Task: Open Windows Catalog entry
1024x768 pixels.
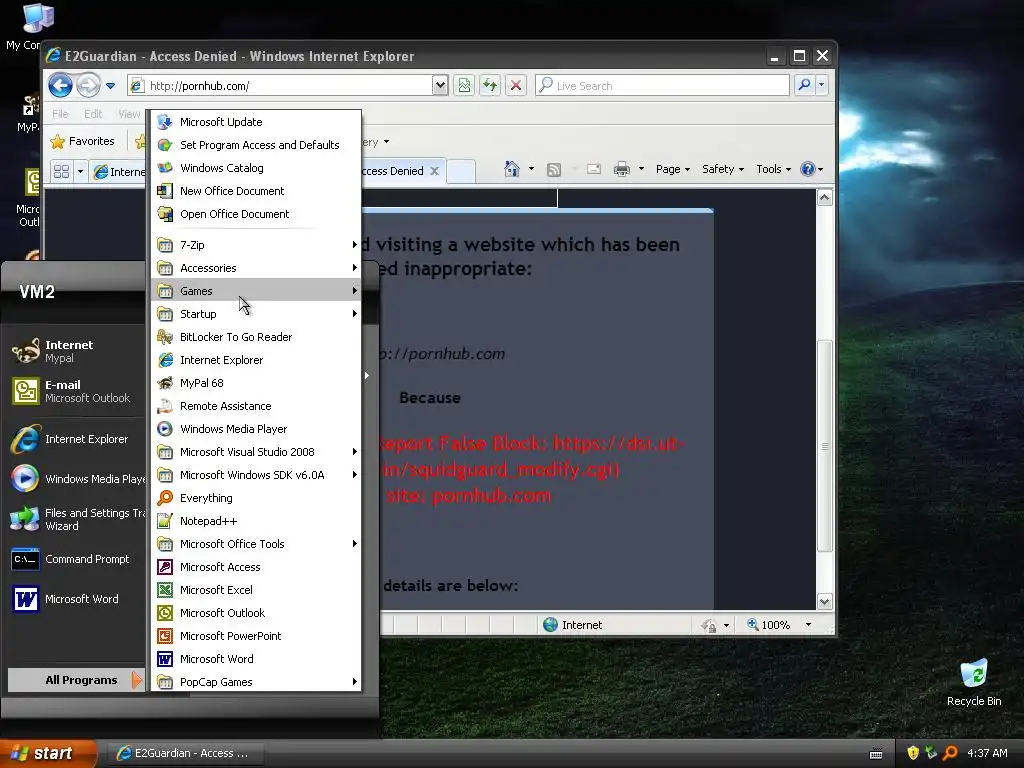Action: (256, 168)
